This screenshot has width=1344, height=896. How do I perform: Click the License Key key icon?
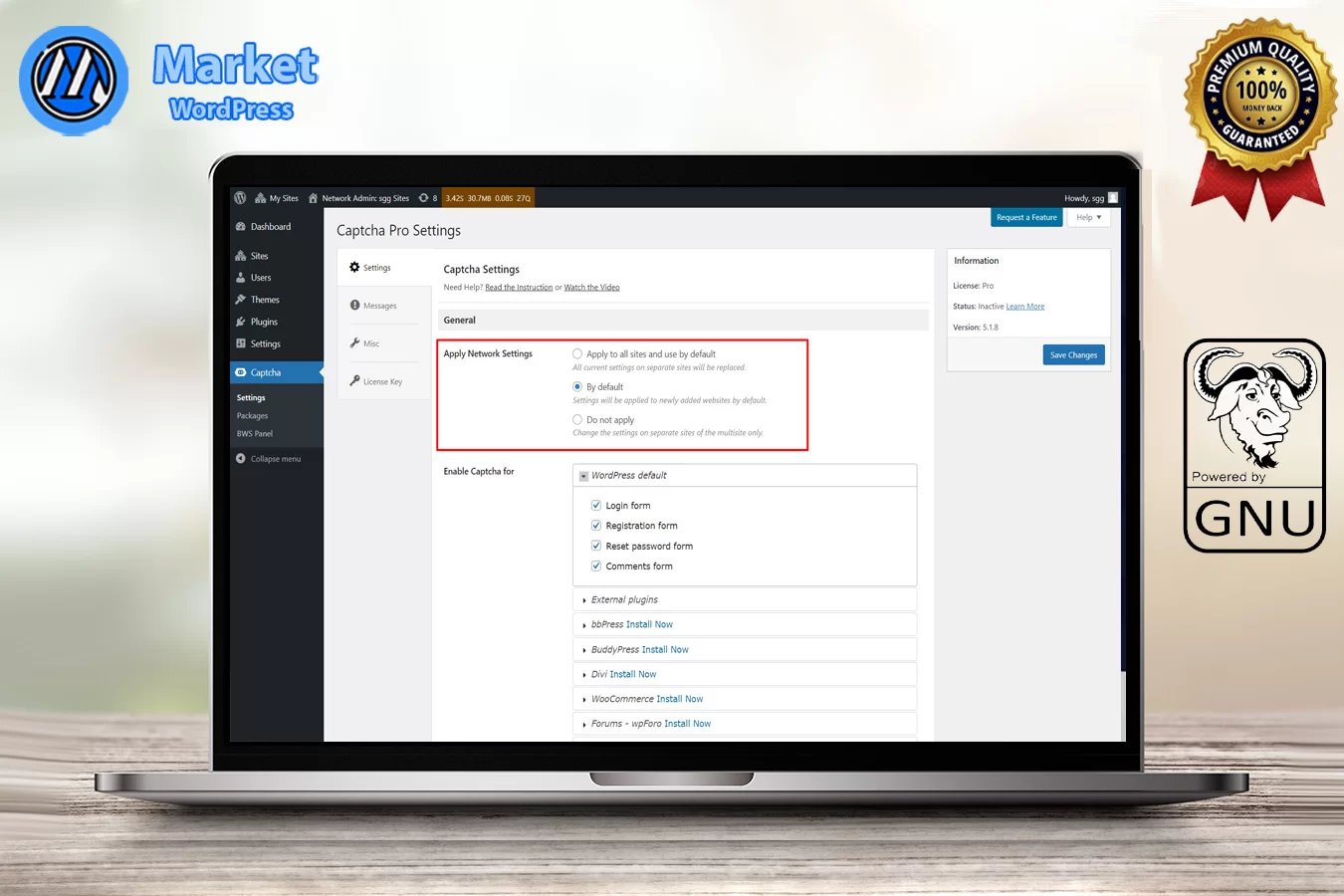point(354,380)
